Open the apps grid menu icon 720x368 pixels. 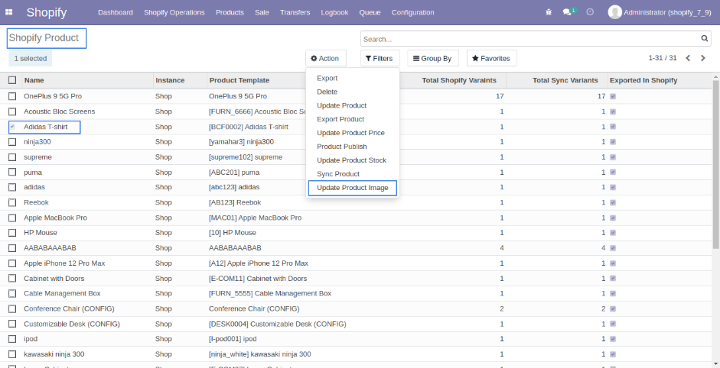point(9,12)
